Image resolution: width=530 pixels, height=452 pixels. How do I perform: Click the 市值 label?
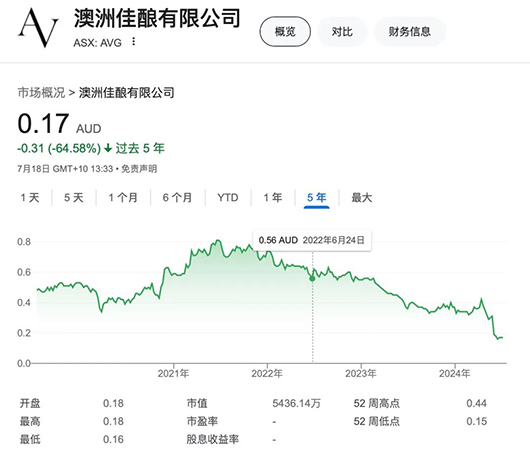tap(197, 403)
